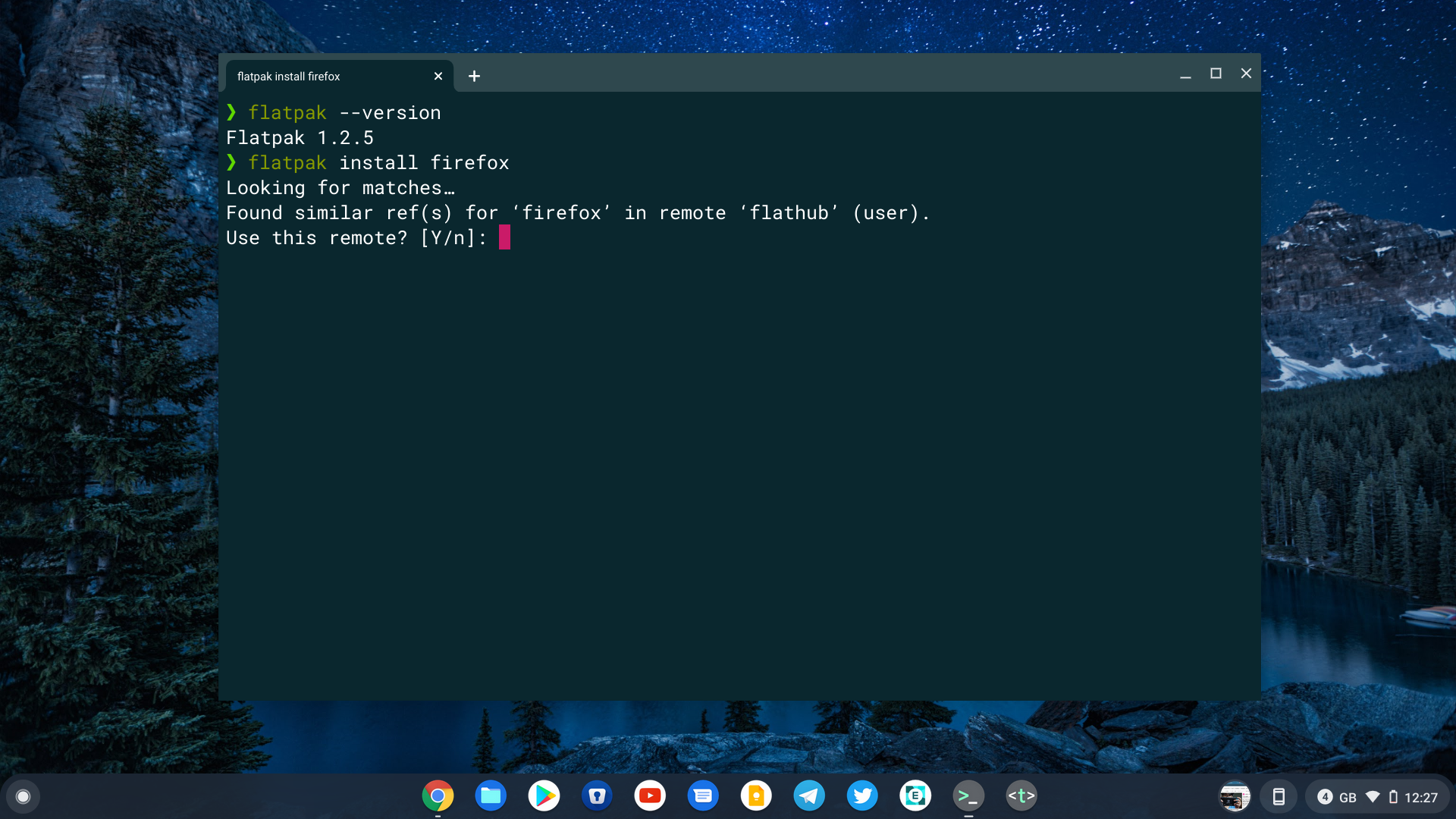This screenshot has width=1456, height=819.
Task: Open the <t> text editor app
Action: tap(1021, 795)
